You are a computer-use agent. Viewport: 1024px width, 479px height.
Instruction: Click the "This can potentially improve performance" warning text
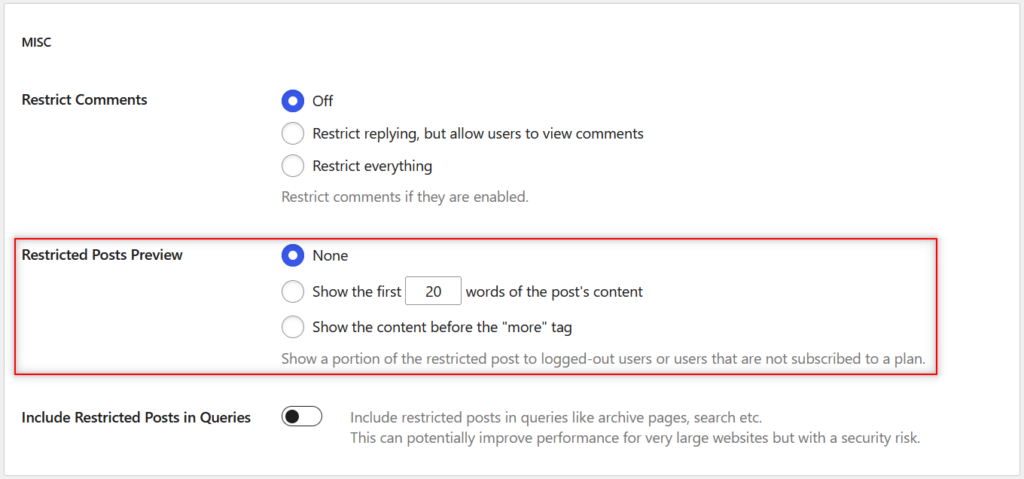(635, 438)
